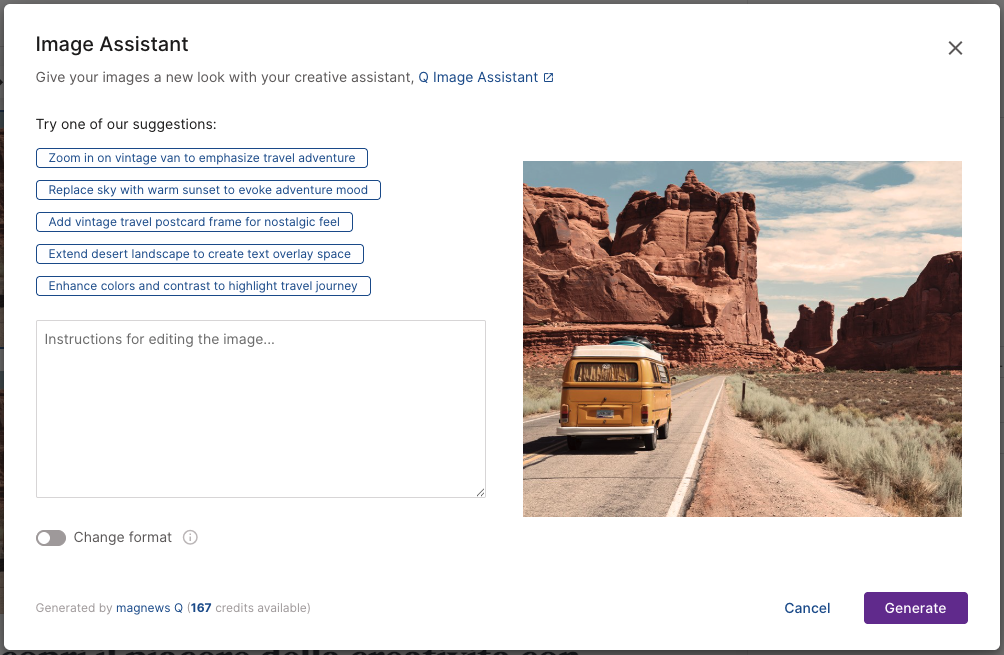Image resolution: width=1004 pixels, height=655 pixels.
Task: Pick the Add vintage travel postcard frame suggestion
Action: (194, 222)
